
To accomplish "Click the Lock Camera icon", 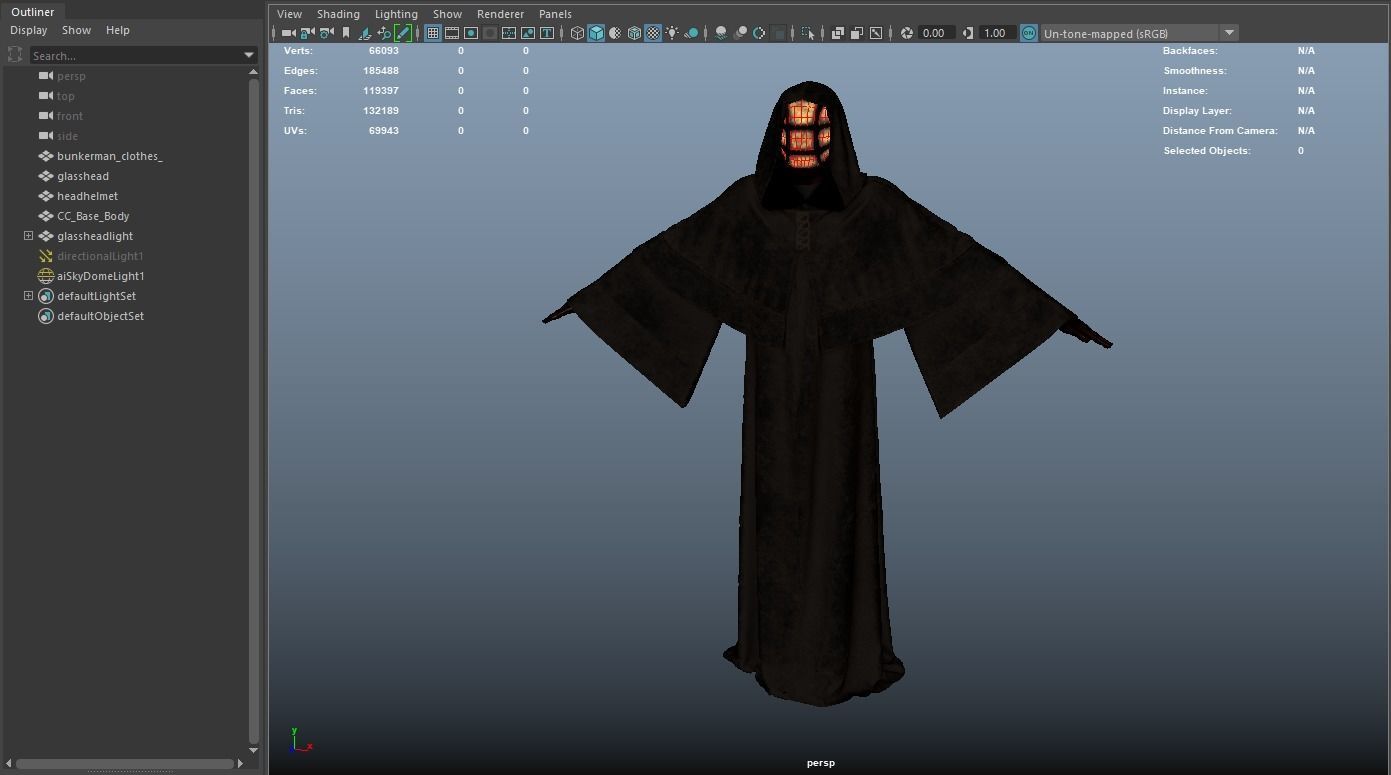I will pyautogui.click(x=307, y=33).
